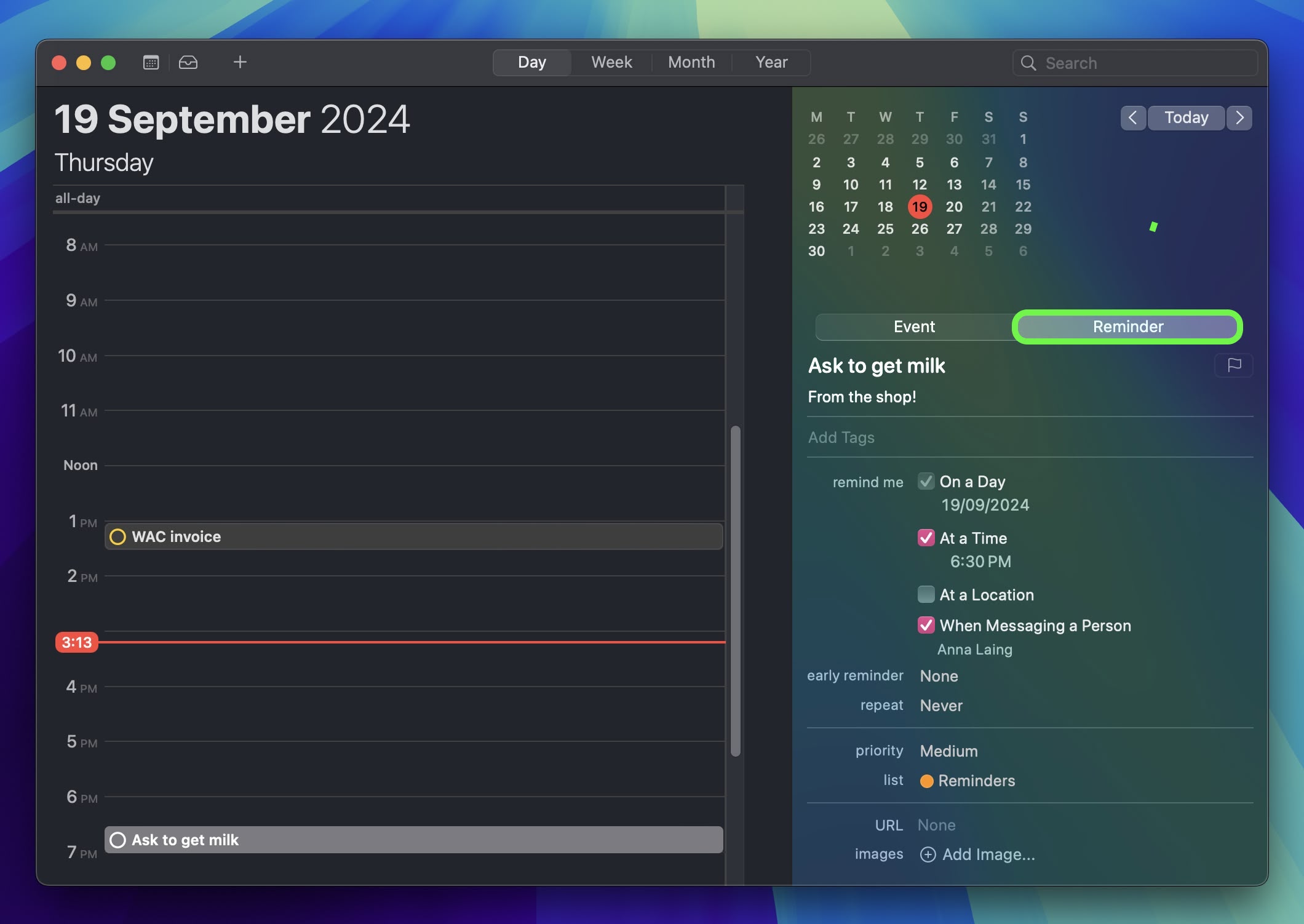The width and height of the screenshot is (1304, 924).
Task: Click the calendar grid view icon
Action: (149, 62)
